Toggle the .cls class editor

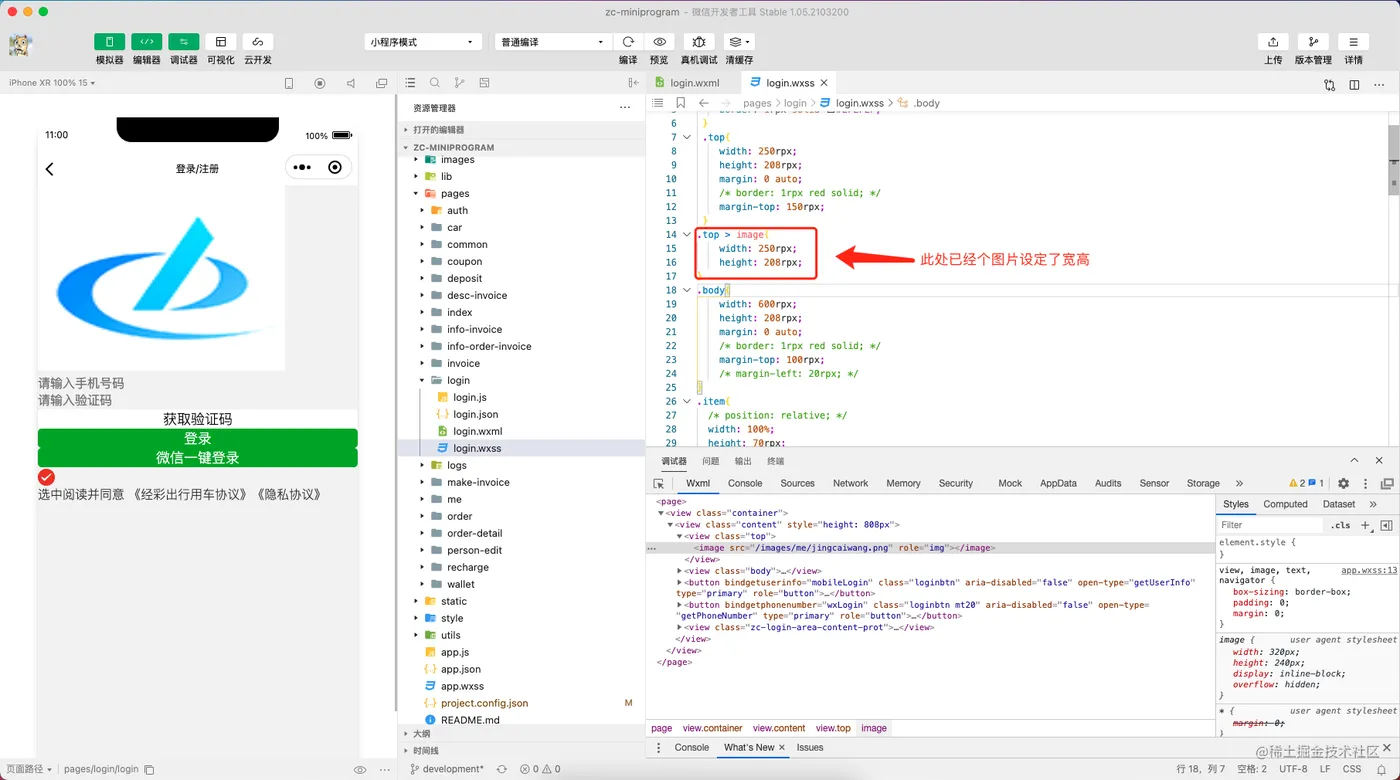1340,525
